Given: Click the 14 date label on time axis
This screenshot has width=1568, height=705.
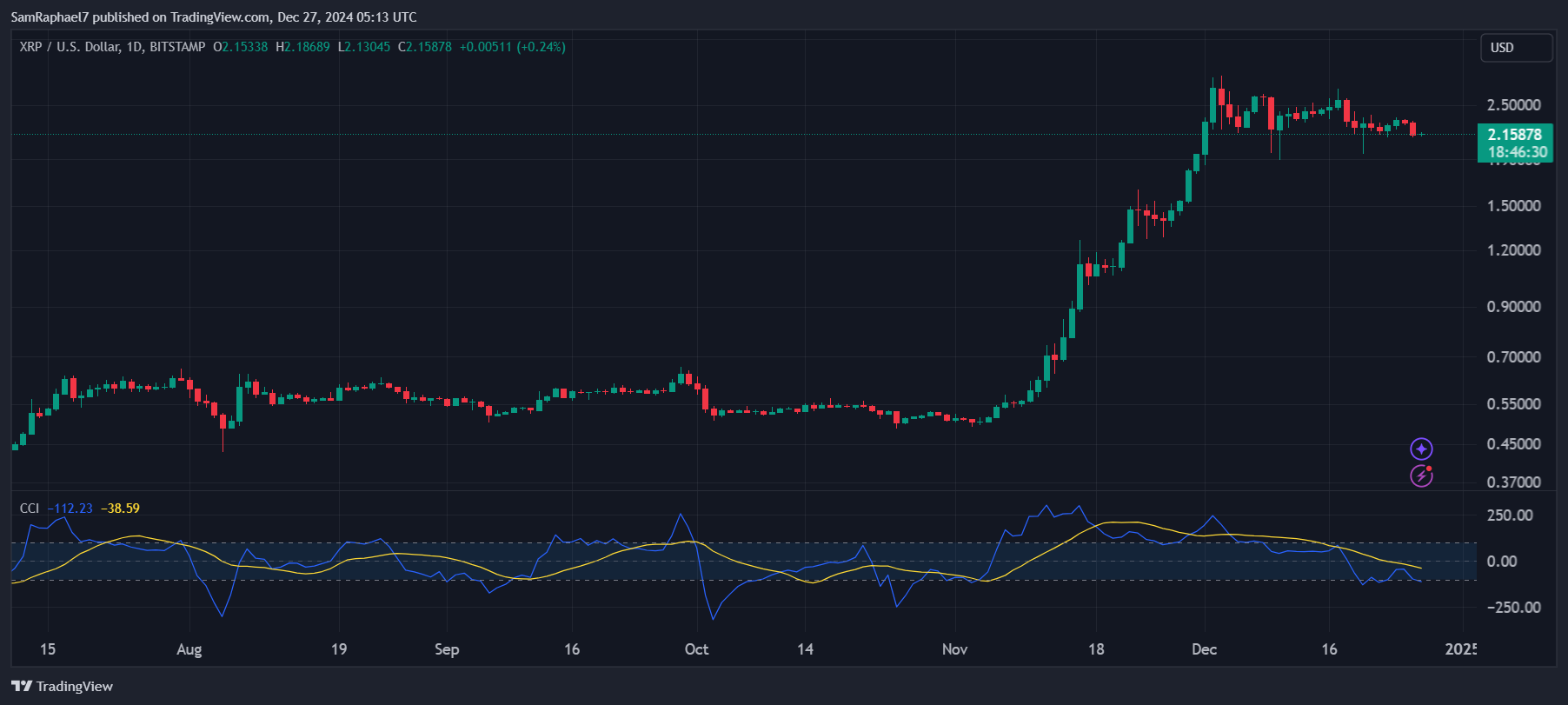Looking at the screenshot, I should [x=806, y=649].
